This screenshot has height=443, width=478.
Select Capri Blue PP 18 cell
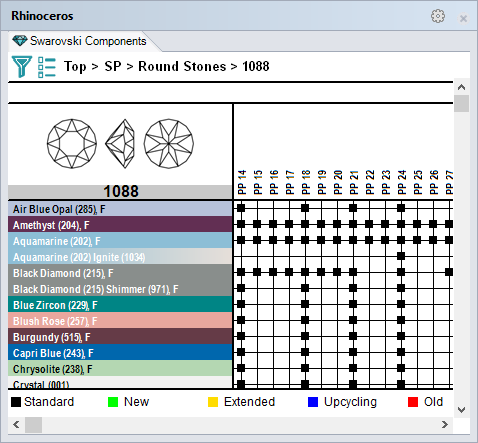pyautogui.click(x=305, y=352)
